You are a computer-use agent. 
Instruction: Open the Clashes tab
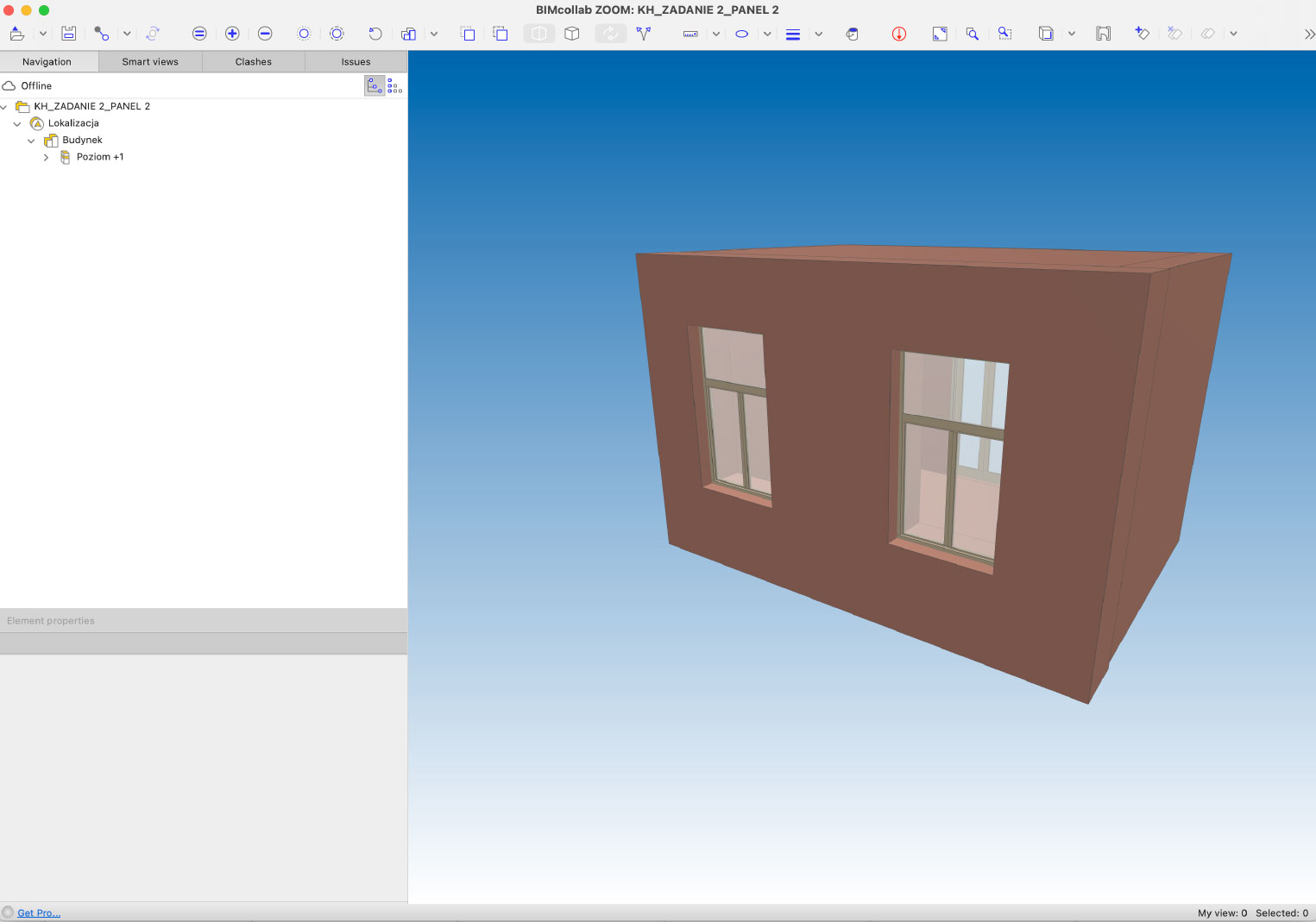[x=253, y=62]
